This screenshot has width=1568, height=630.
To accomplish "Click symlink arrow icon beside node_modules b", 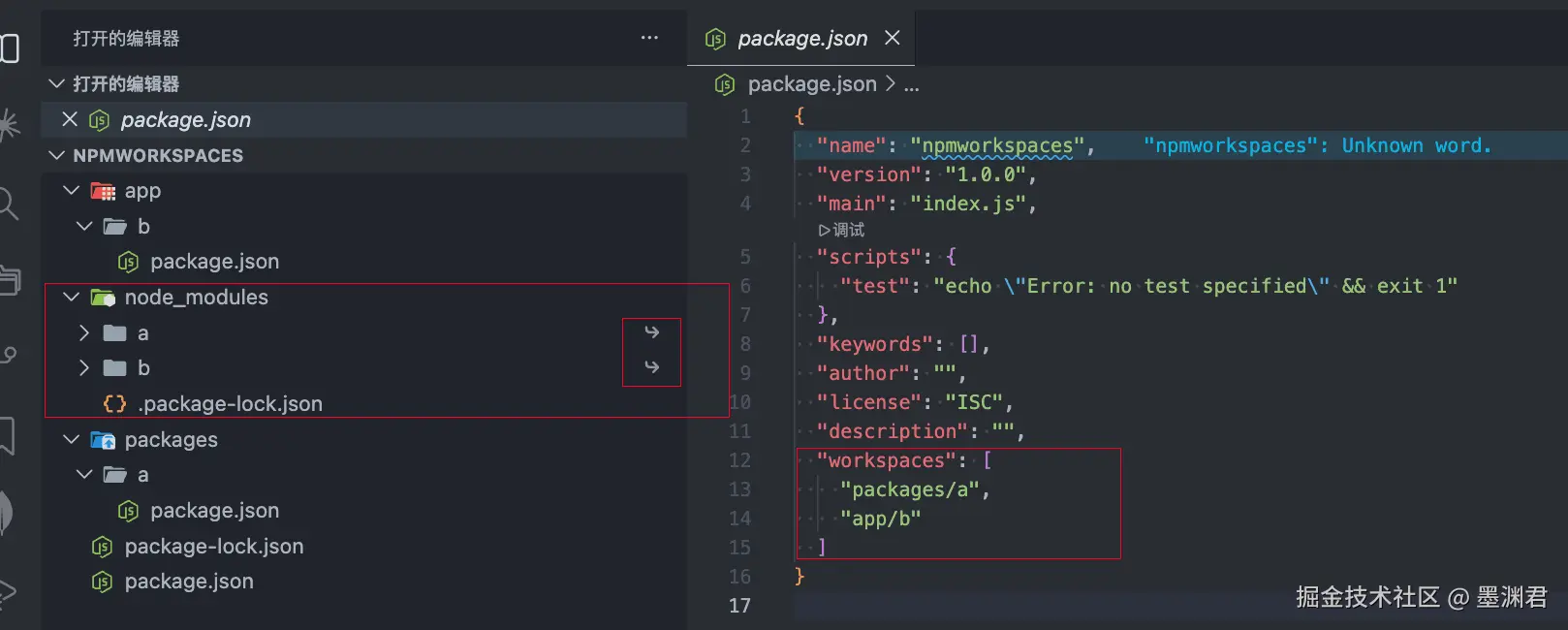I will (651, 367).
